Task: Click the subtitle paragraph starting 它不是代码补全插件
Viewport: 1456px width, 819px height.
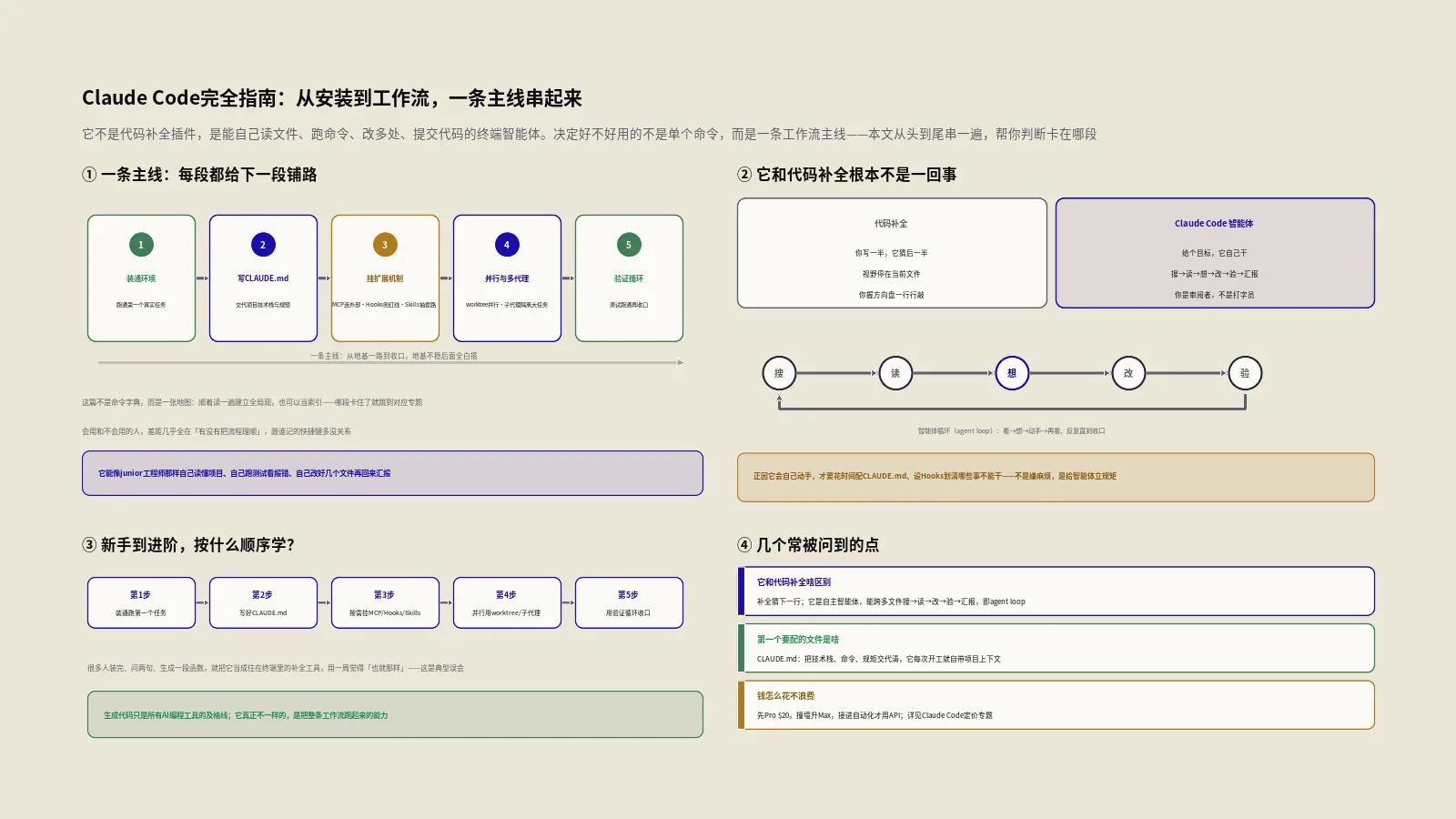Action: tap(589, 134)
